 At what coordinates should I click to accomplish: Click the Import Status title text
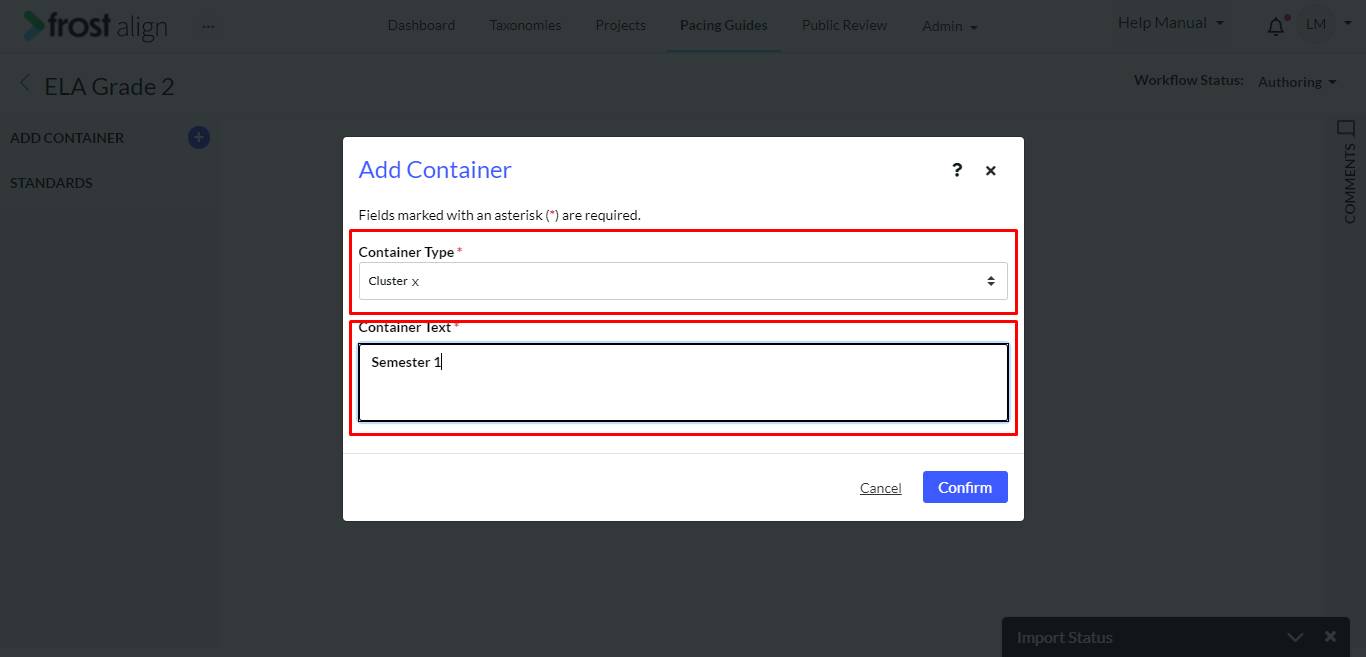(x=1064, y=637)
